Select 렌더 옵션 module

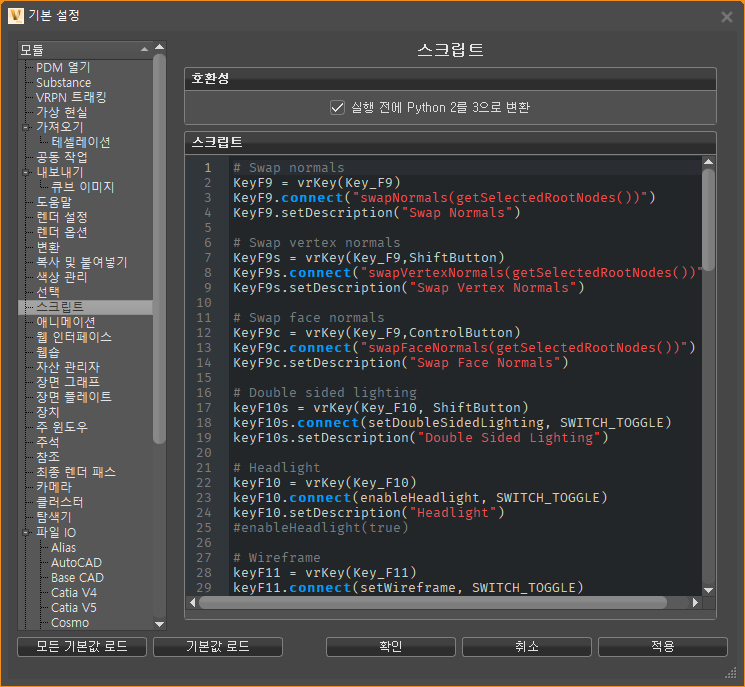pyautogui.click(x=62, y=232)
